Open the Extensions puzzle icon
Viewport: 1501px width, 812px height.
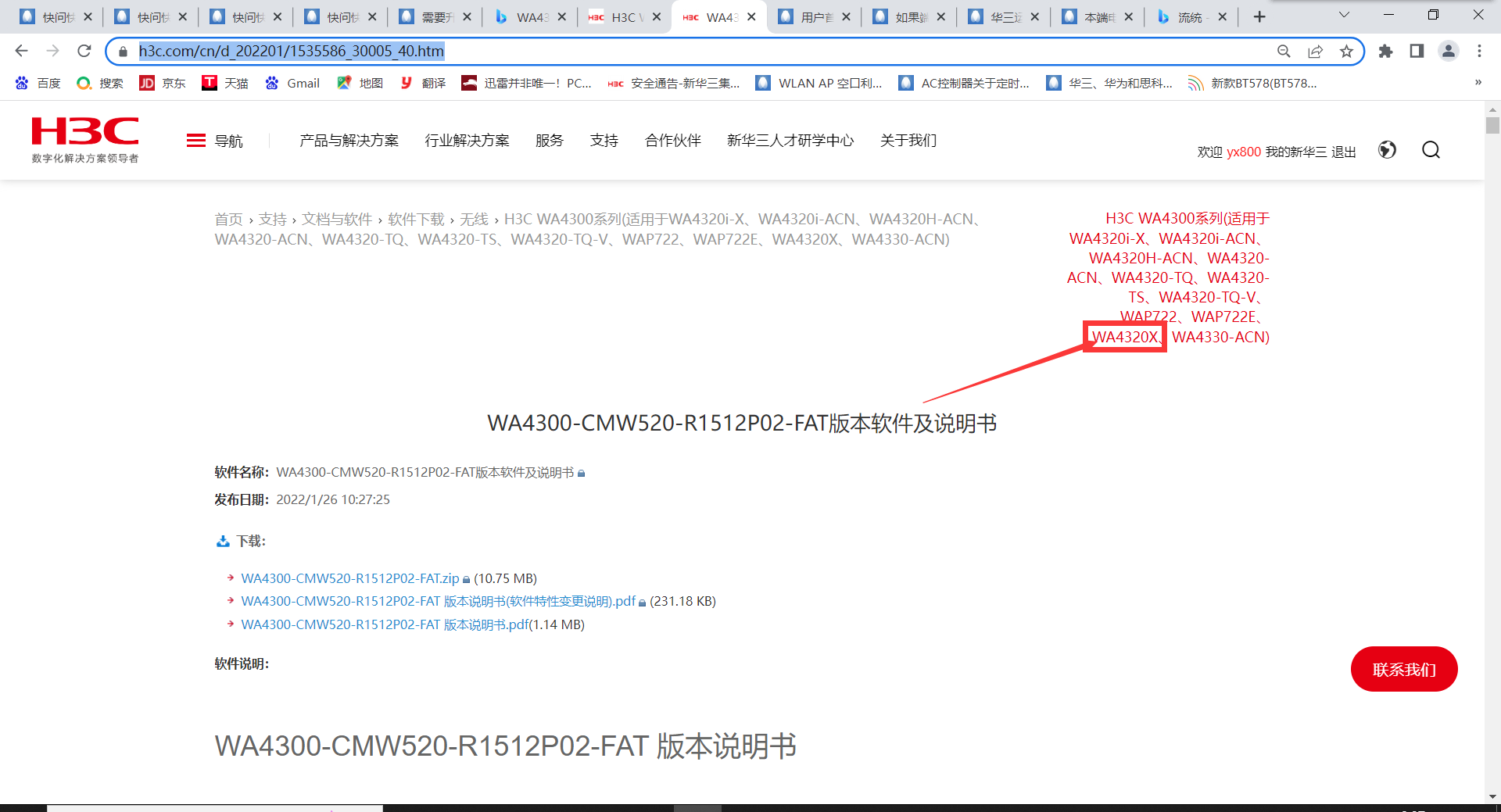[x=1385, y=51]
